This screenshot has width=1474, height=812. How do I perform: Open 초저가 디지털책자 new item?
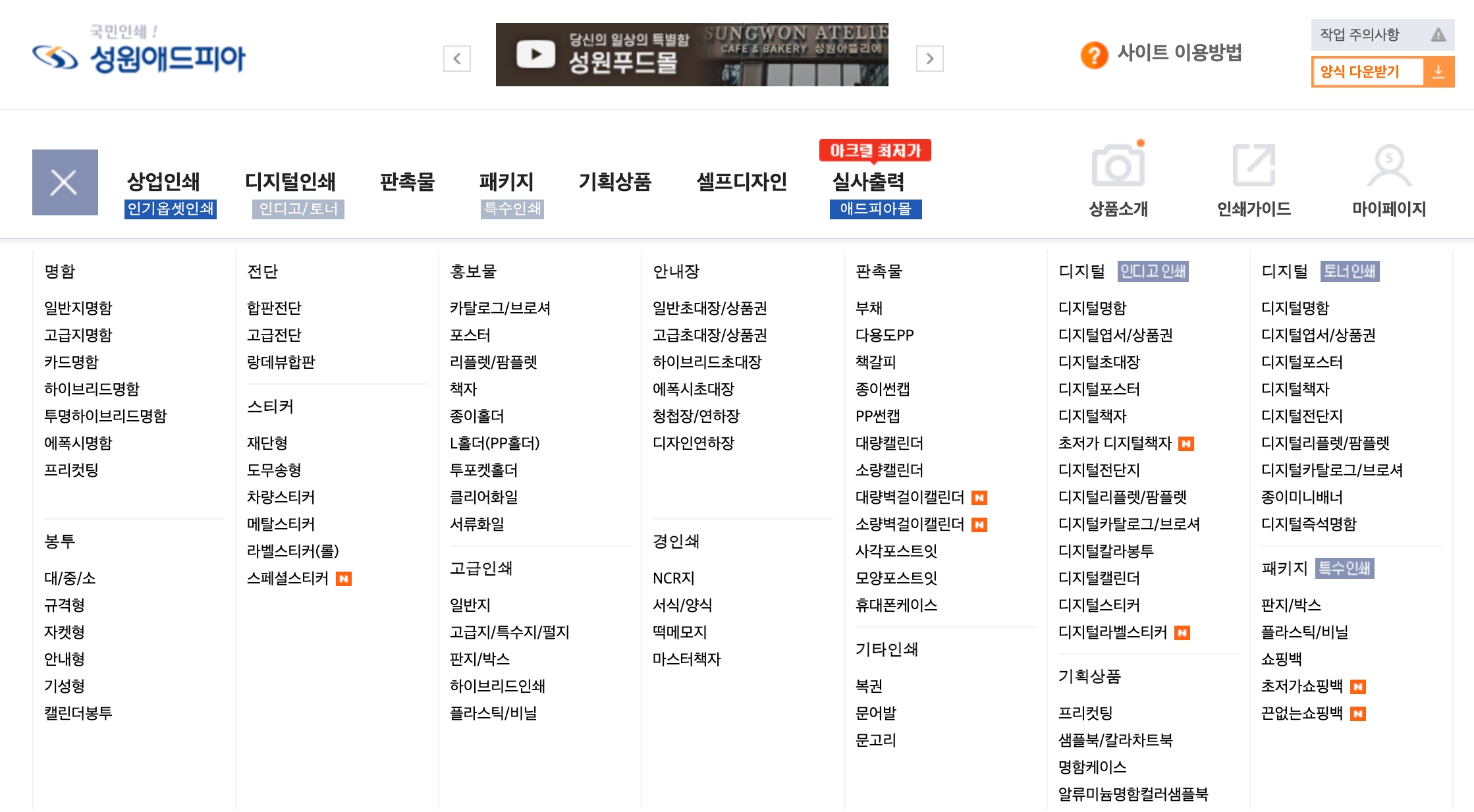(x=1114, y=443)
